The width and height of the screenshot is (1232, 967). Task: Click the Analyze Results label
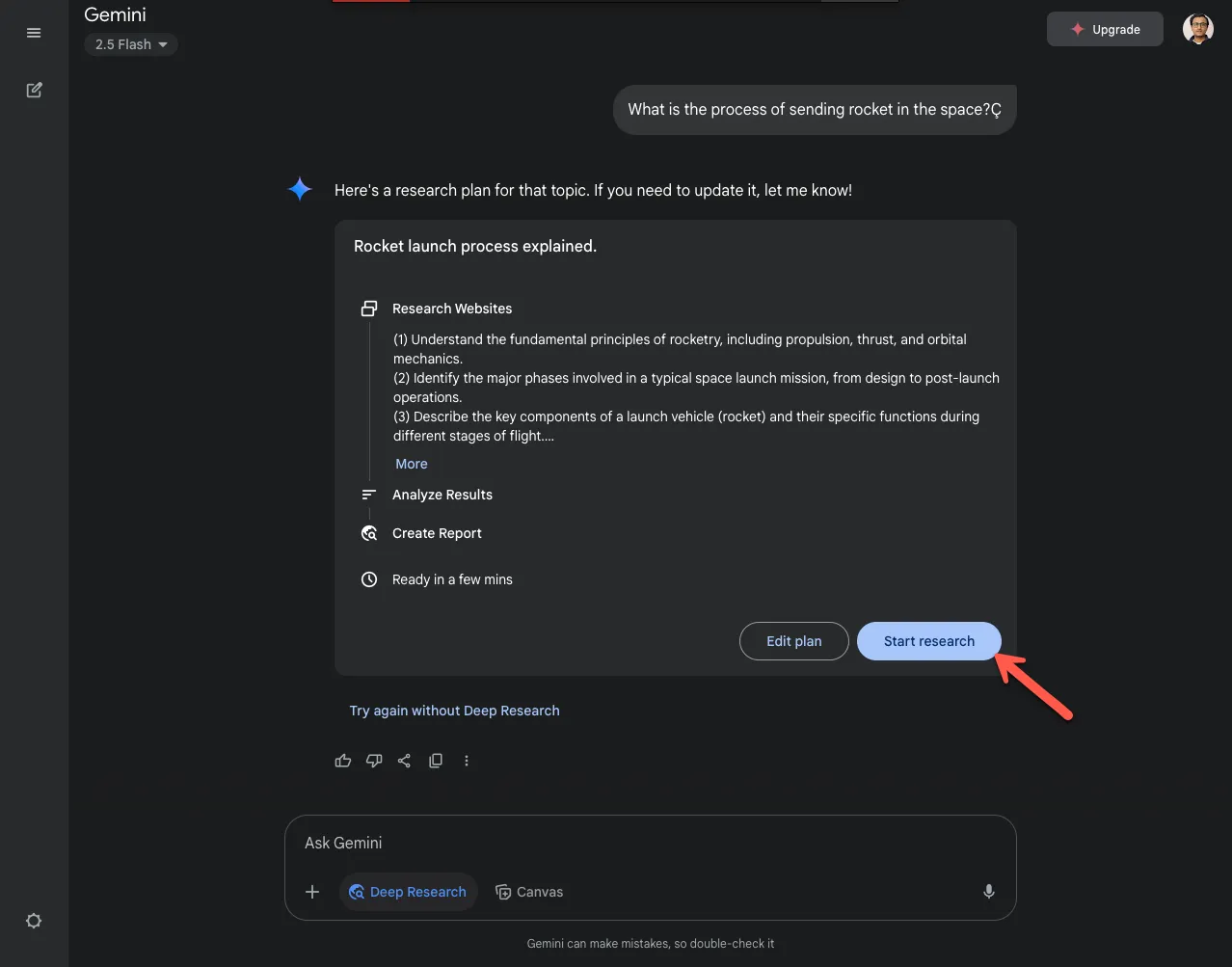pyautogui.click(x=442, y=495)
